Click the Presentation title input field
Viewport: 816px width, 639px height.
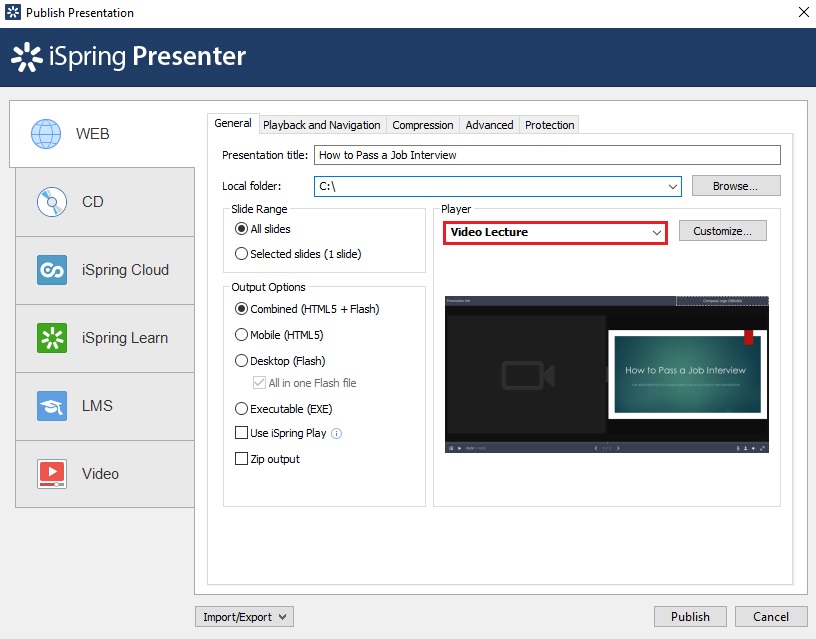tap(547, 155)
